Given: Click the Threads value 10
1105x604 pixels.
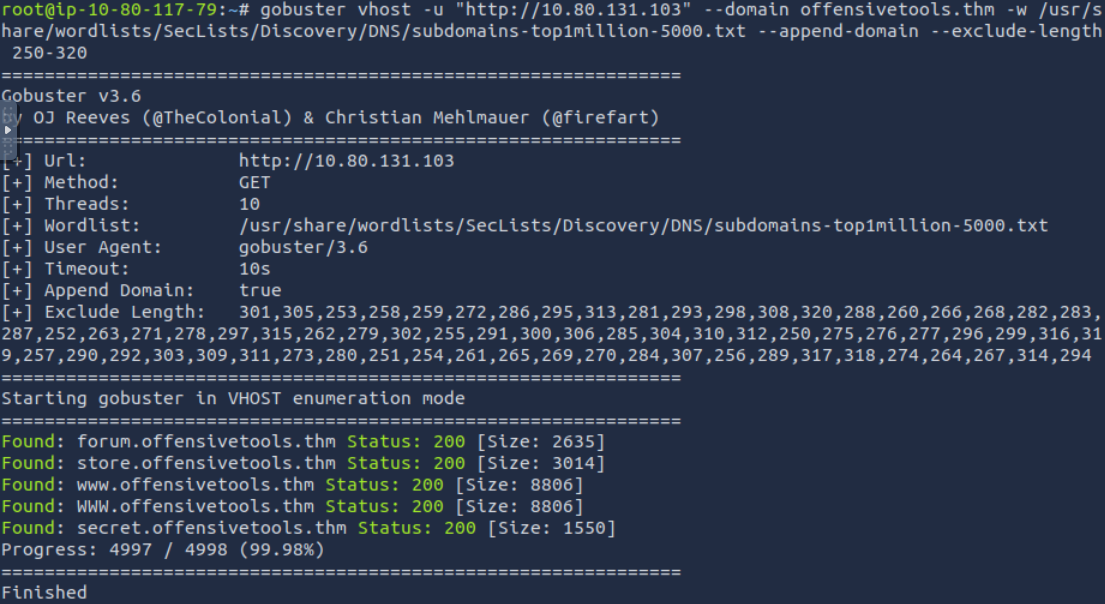Looking at the screenshot, I should tap(249, 204).
